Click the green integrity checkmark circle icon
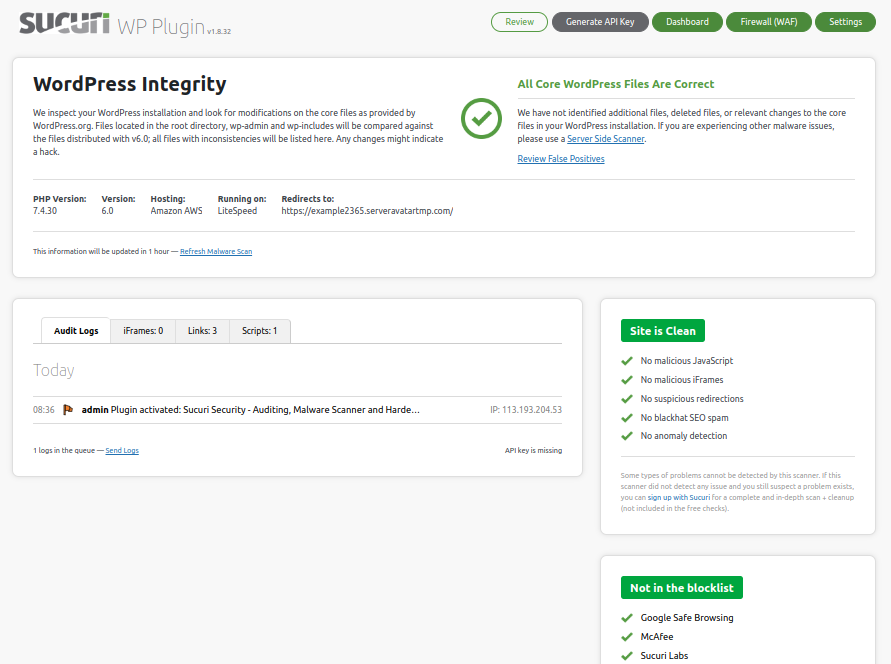 (x=481, y=118)
